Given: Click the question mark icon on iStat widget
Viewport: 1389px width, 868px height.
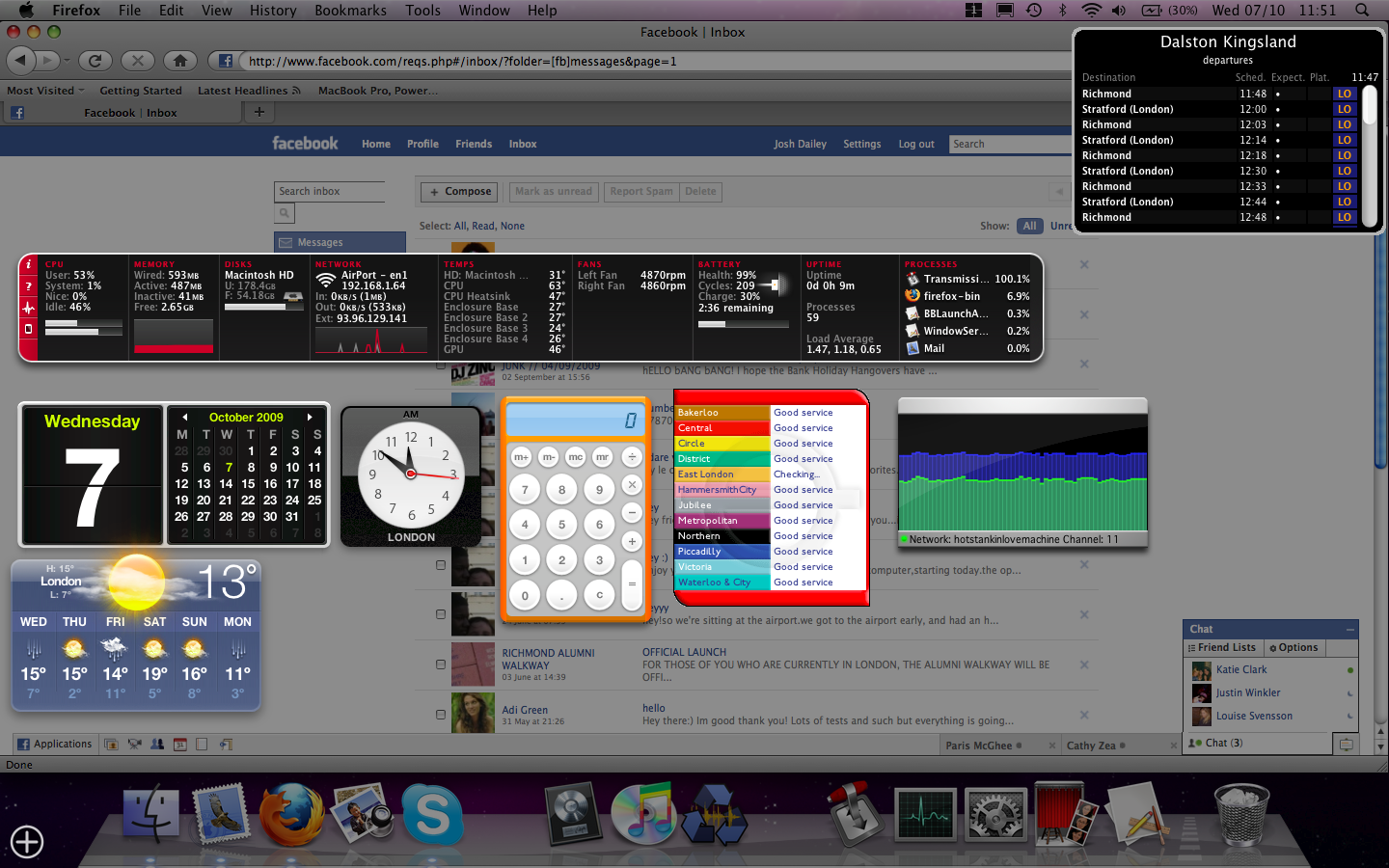Looking at the screenshot, I should (x=28, y=285).
